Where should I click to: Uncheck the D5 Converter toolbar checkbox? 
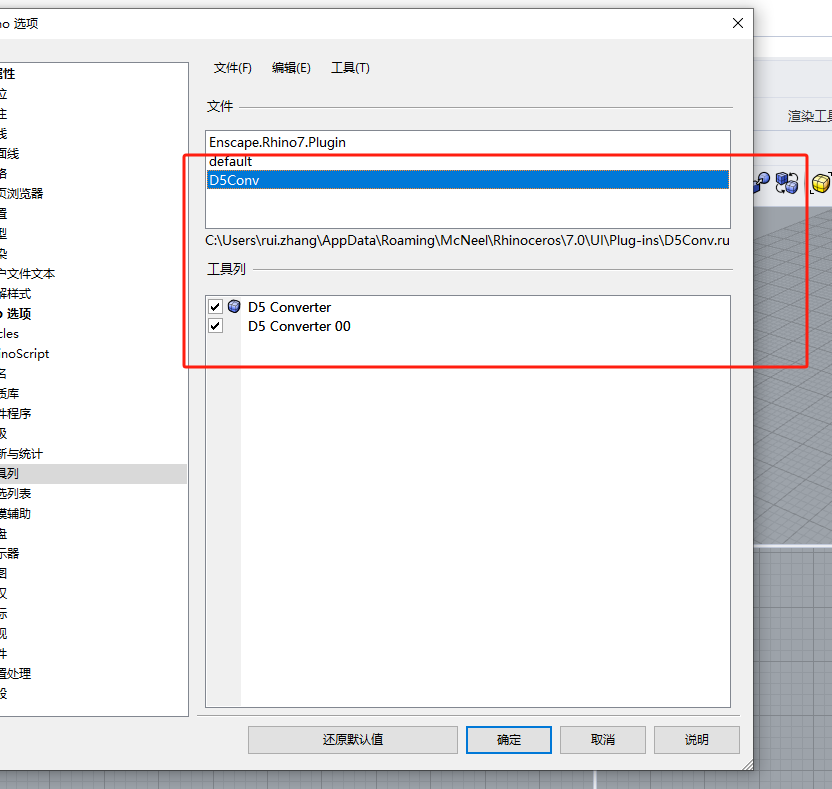click(215, 307)
